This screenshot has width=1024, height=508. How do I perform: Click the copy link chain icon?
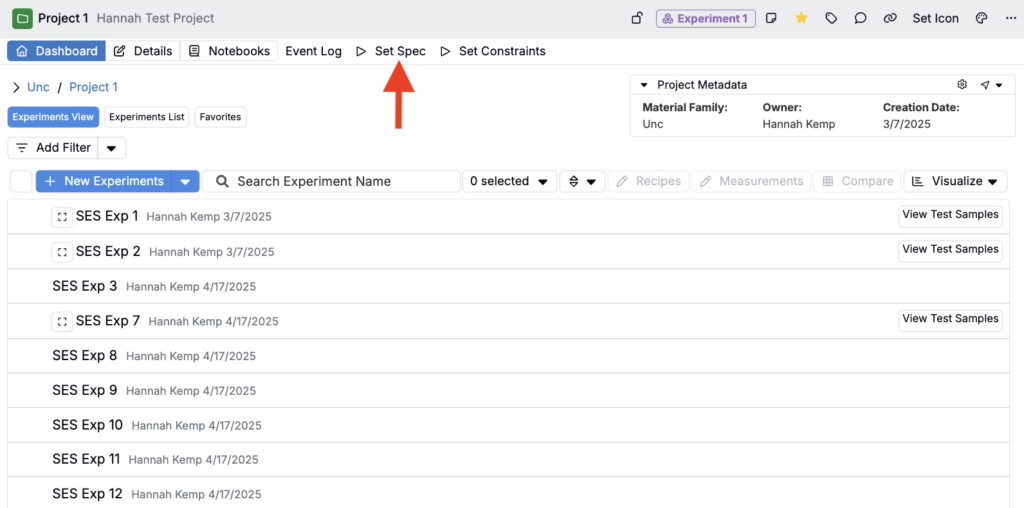click(889, 18)
